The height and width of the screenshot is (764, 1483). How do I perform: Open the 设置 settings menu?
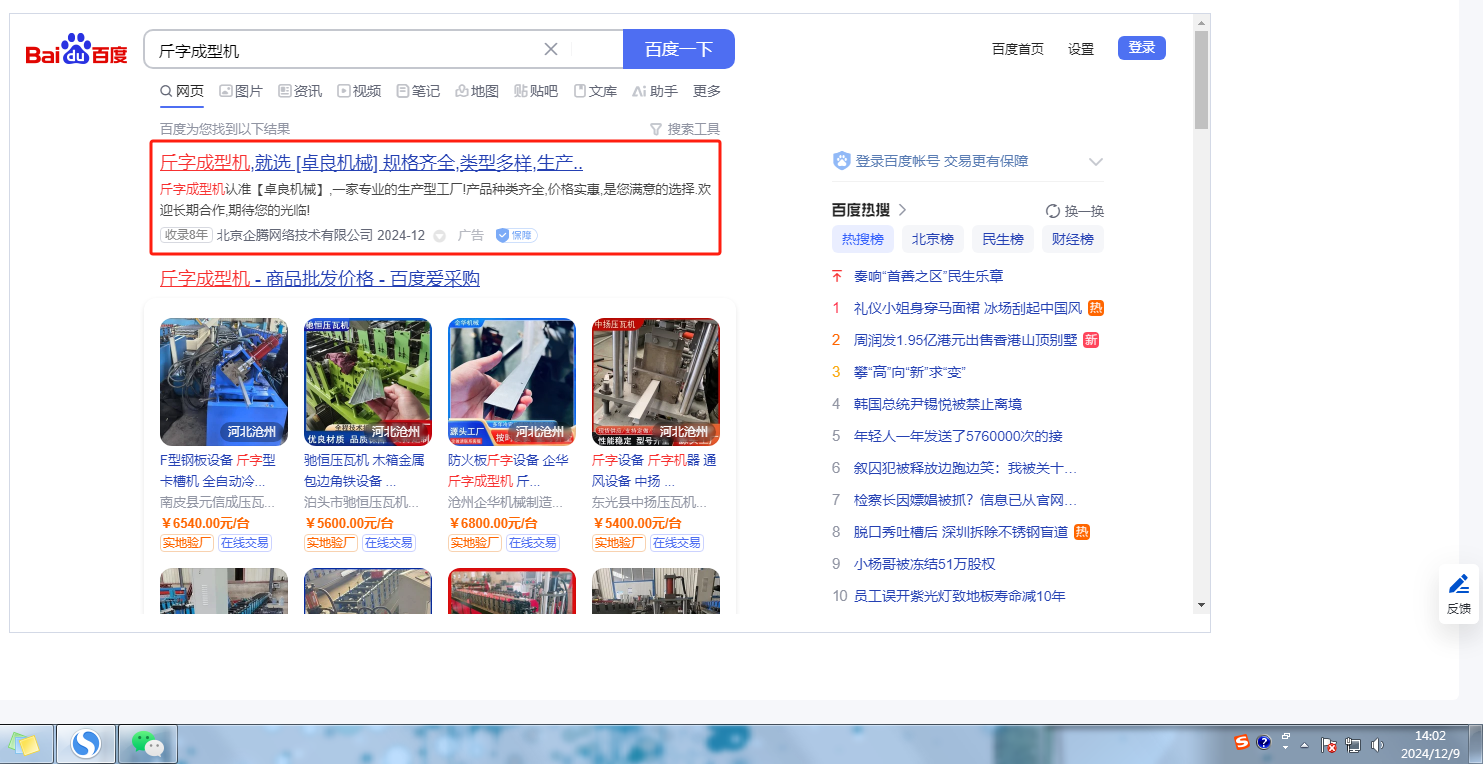[1081, 49]
